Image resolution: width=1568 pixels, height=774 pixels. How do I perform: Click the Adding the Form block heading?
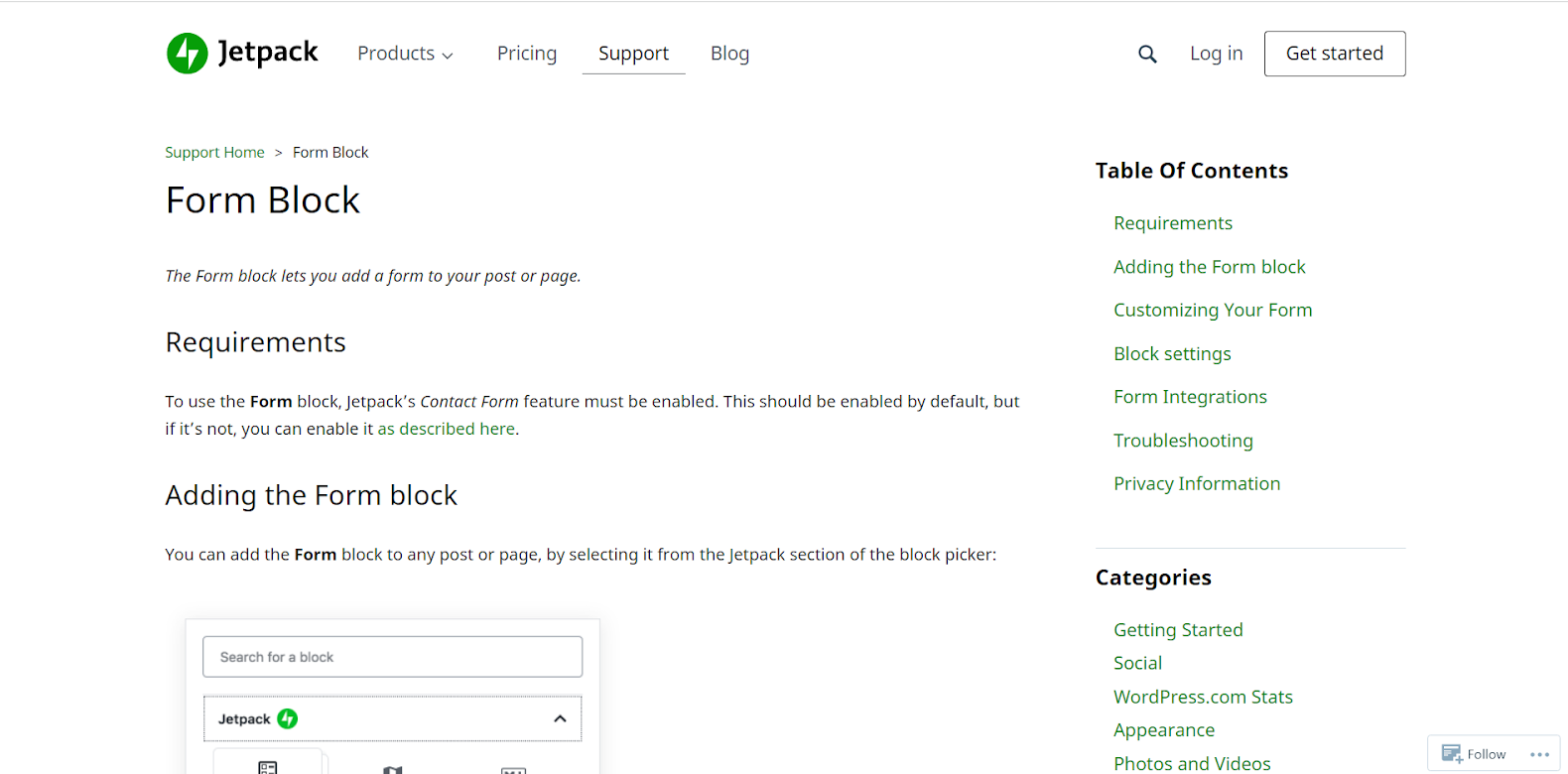pyautogui.click(x=312, y=495)
